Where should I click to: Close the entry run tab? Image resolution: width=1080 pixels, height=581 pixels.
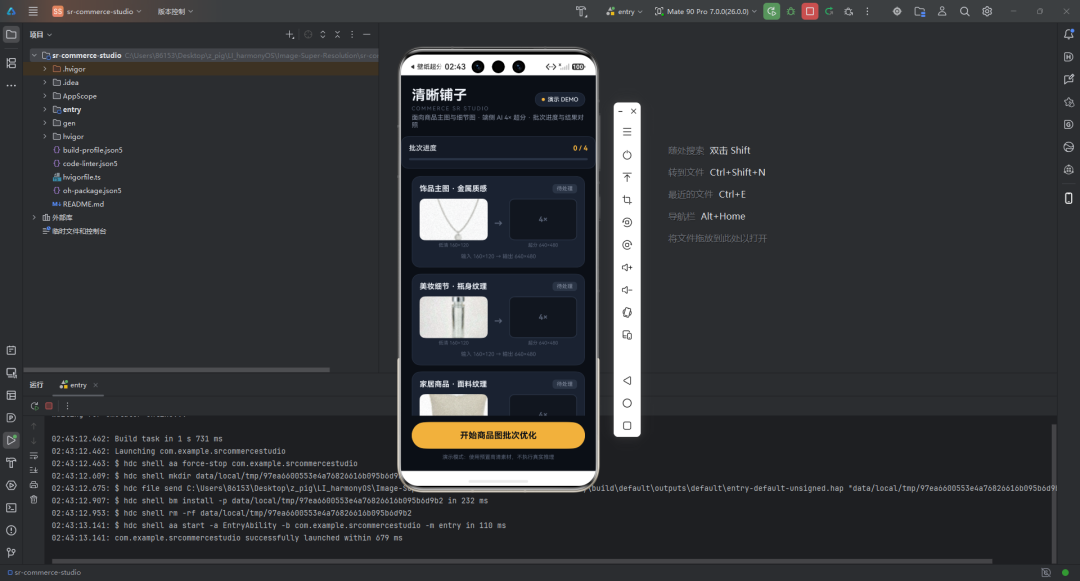[x=96, y=385]
